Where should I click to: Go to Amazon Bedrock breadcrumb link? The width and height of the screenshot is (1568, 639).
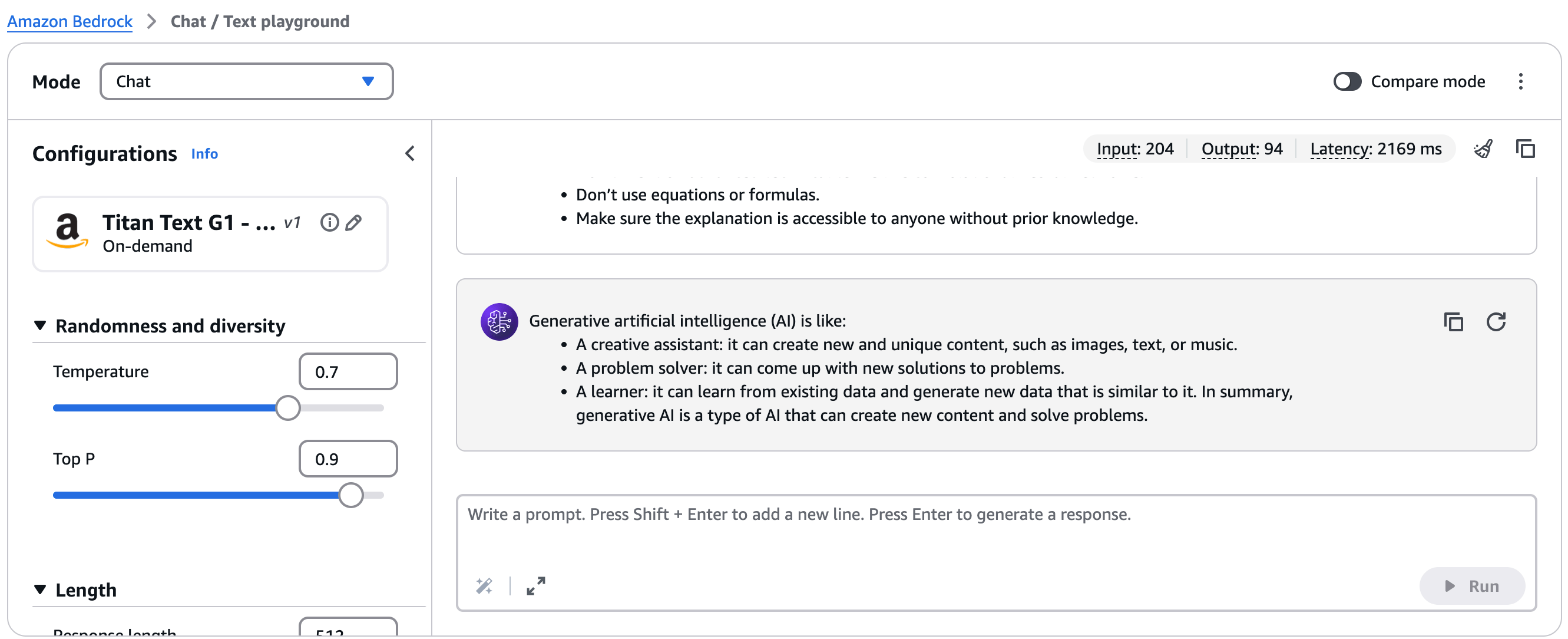pos(70,21)
